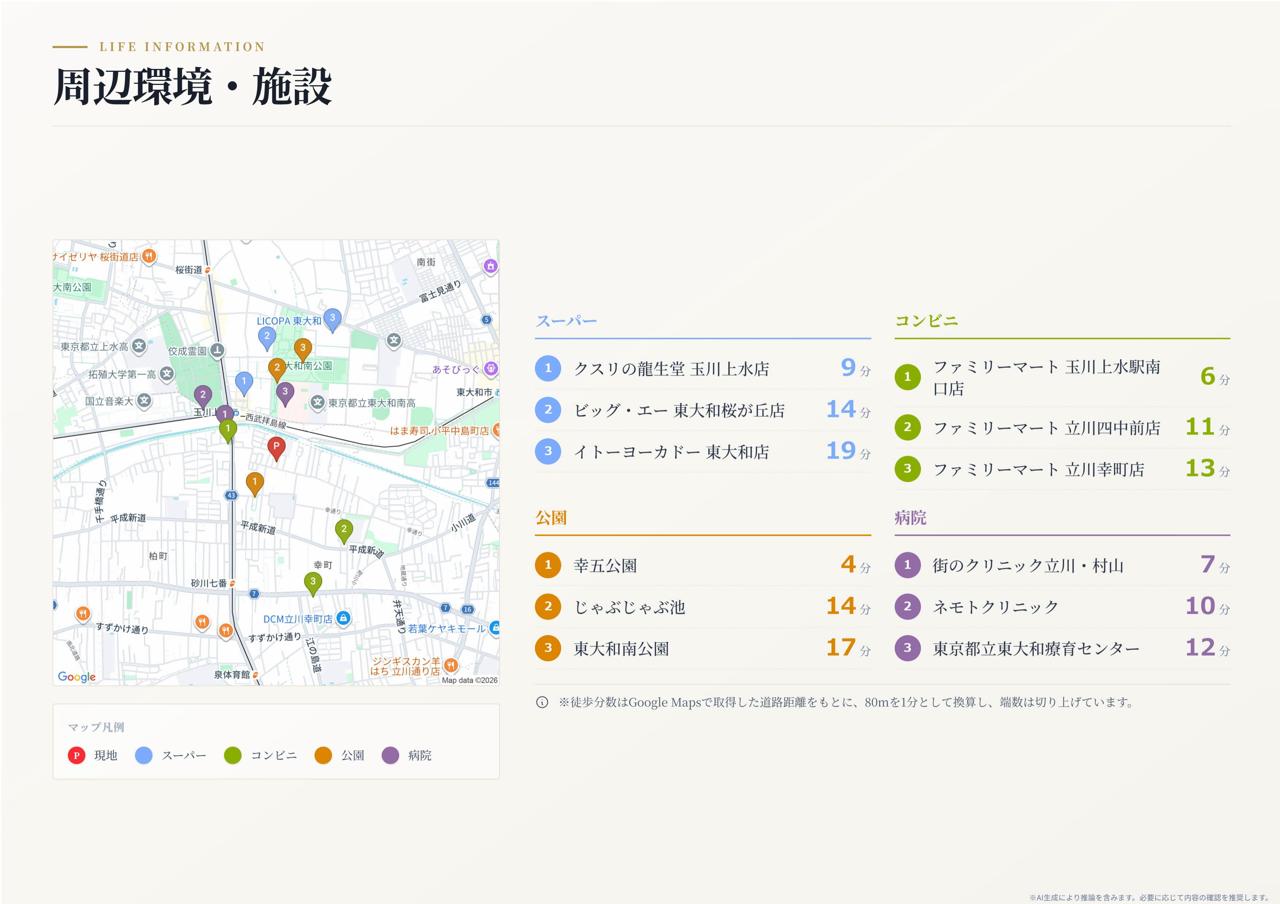
Task: Click the 周辺環境・施設 page title
Action: click(x=192, y=87)
